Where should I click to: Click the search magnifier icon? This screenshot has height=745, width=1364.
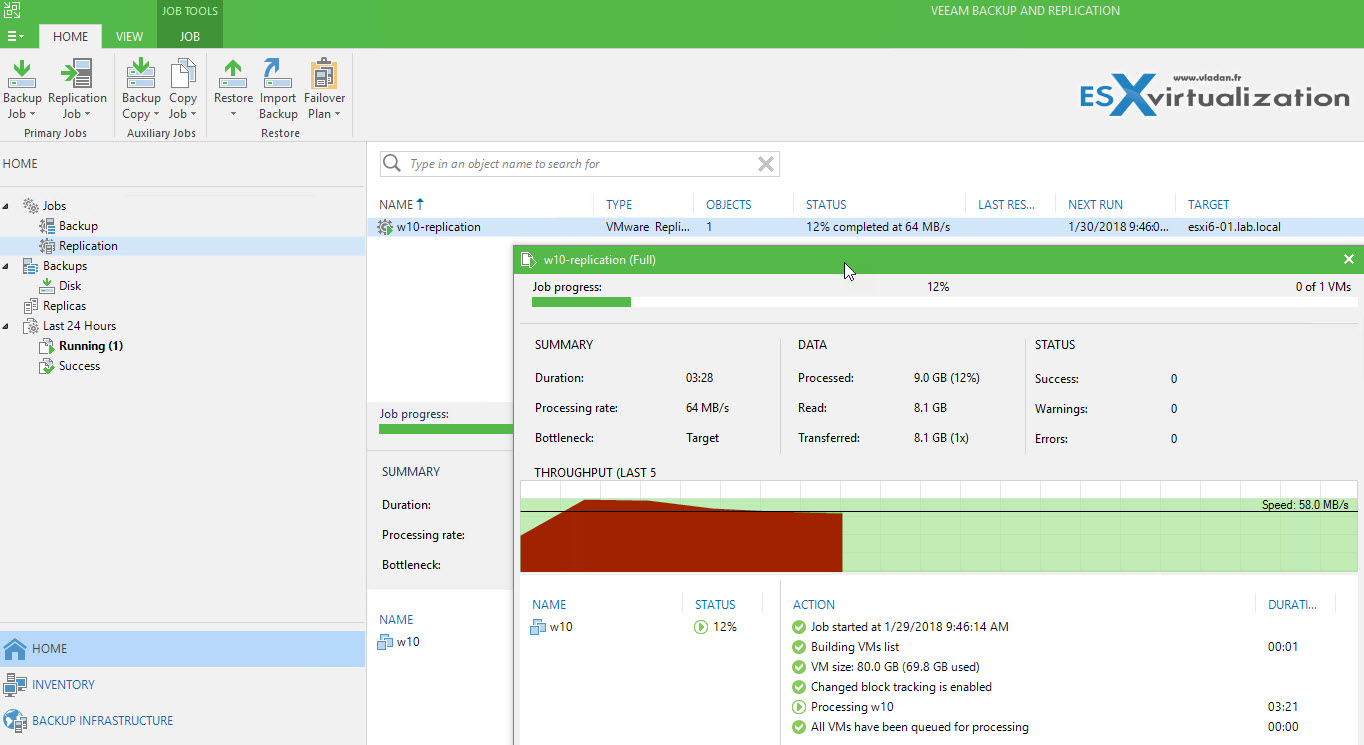(393, 164)
